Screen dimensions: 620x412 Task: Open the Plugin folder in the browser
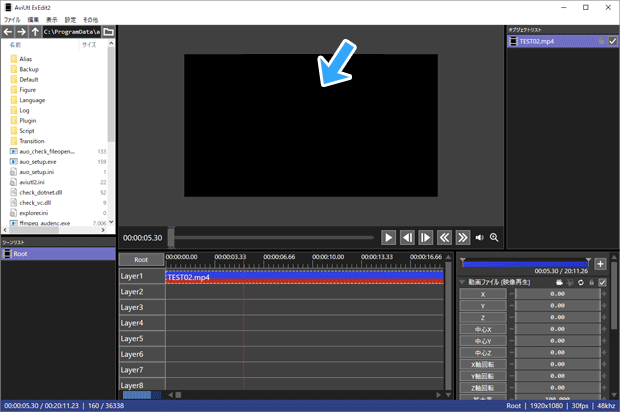click(27, 120)
